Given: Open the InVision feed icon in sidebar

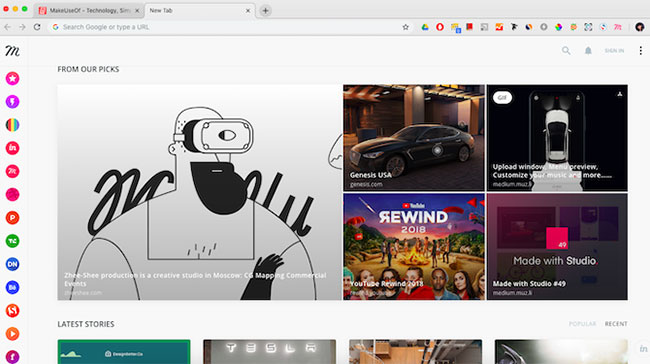Looking at the screenshot, I should pos(12,148).
